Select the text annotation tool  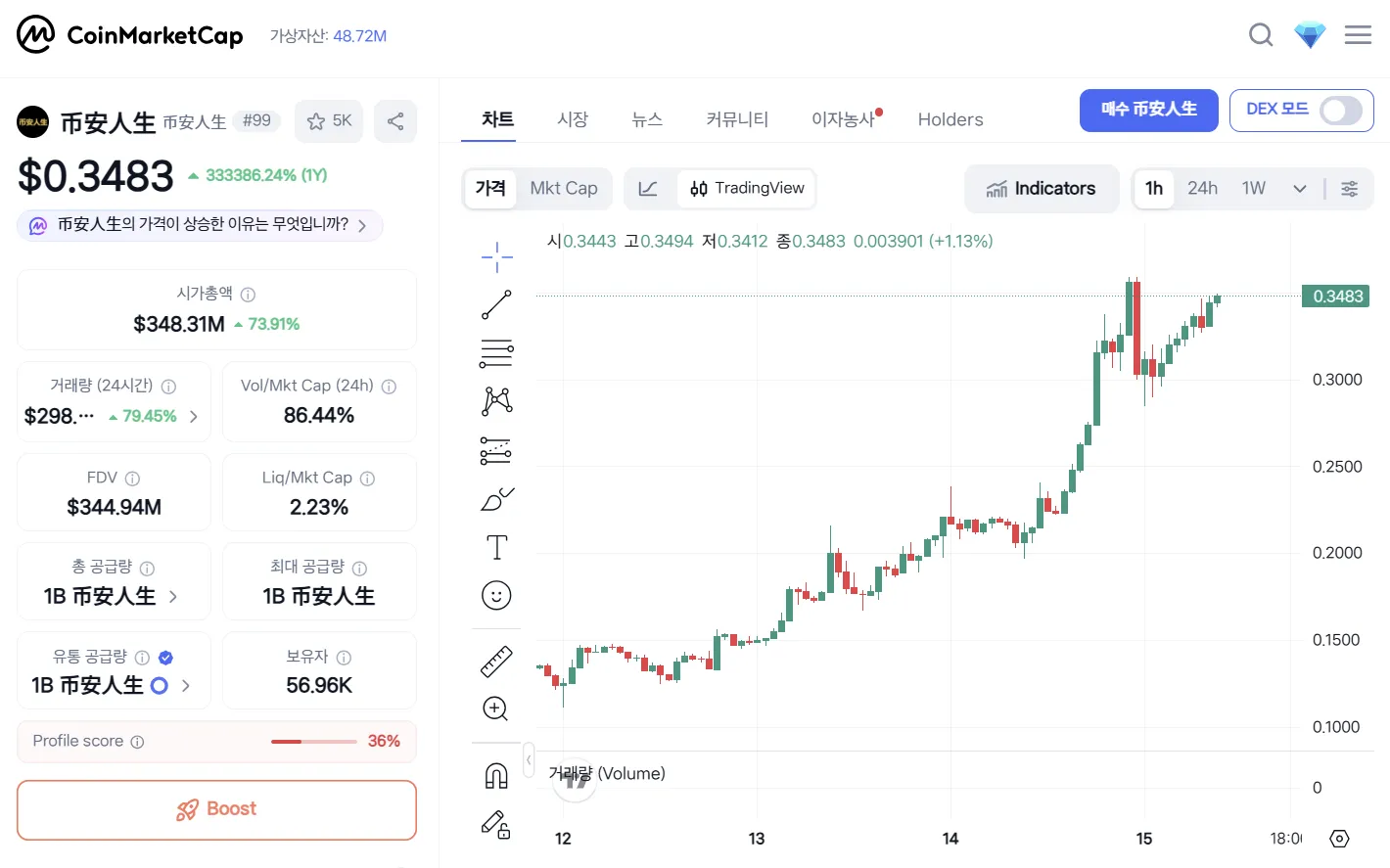[496, 547]
